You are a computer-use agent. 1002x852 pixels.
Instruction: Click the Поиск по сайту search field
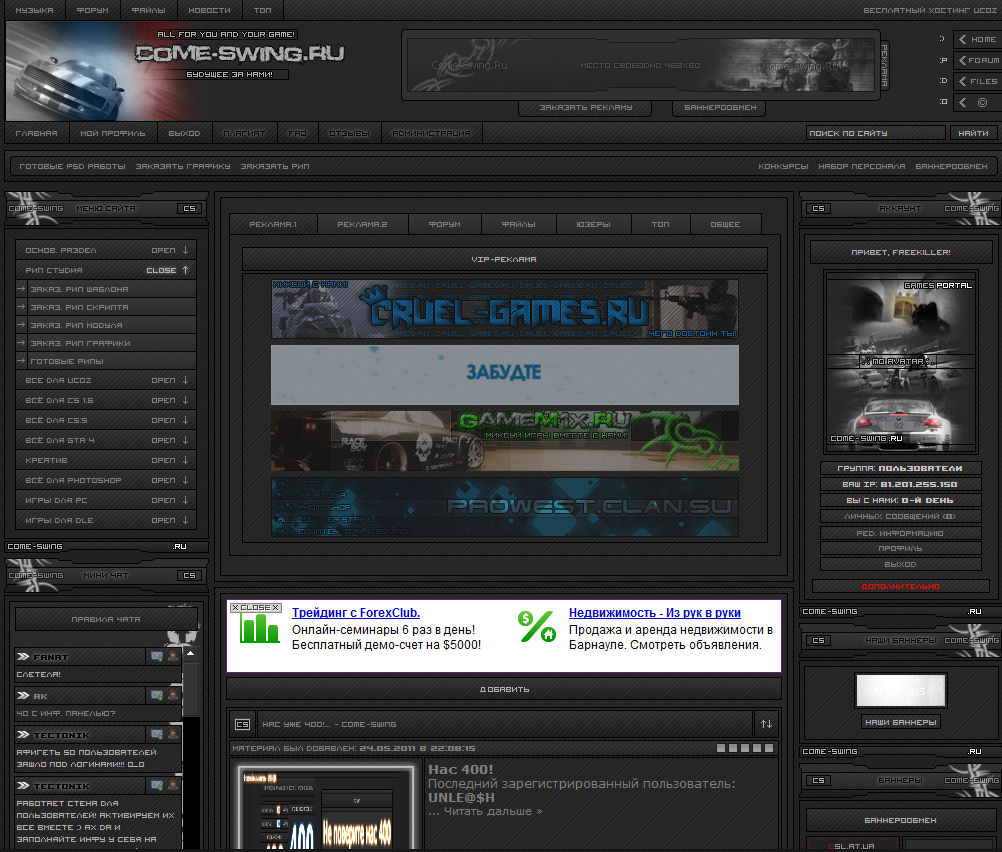[x=875, y=133]
